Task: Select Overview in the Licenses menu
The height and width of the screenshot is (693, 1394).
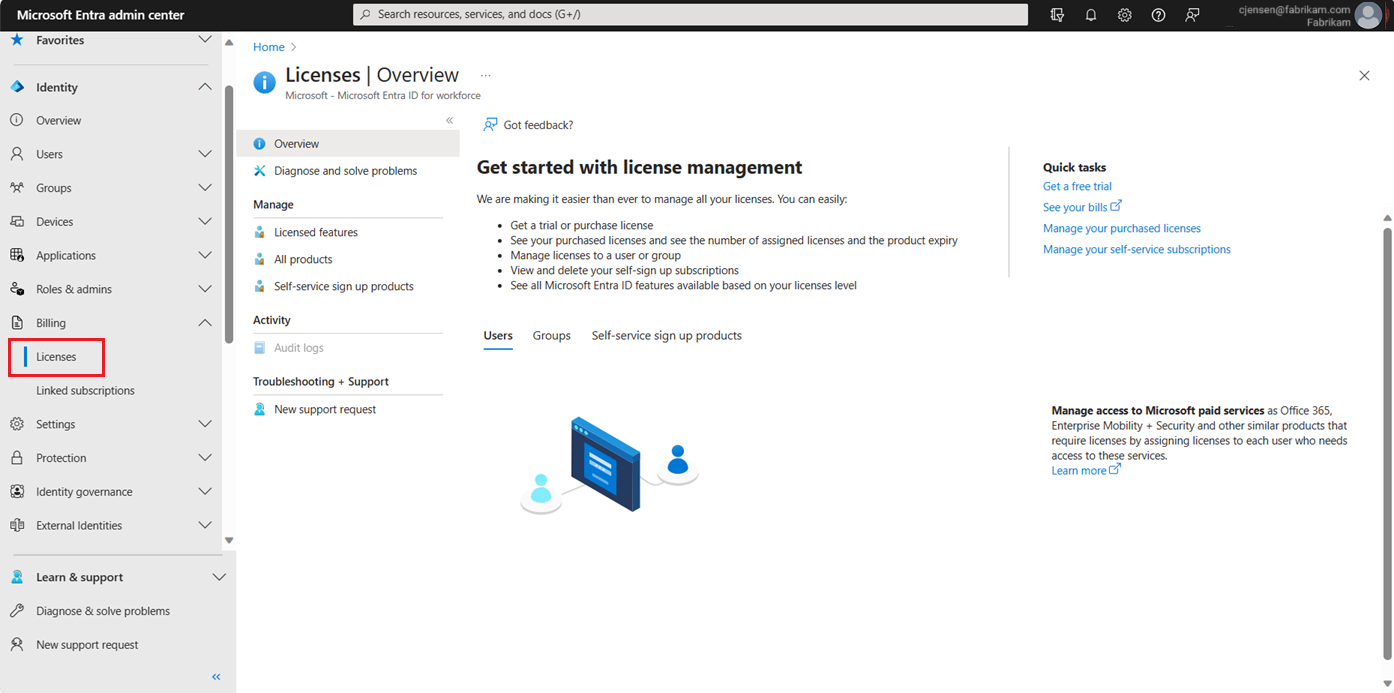Action: tap(348, 144)
